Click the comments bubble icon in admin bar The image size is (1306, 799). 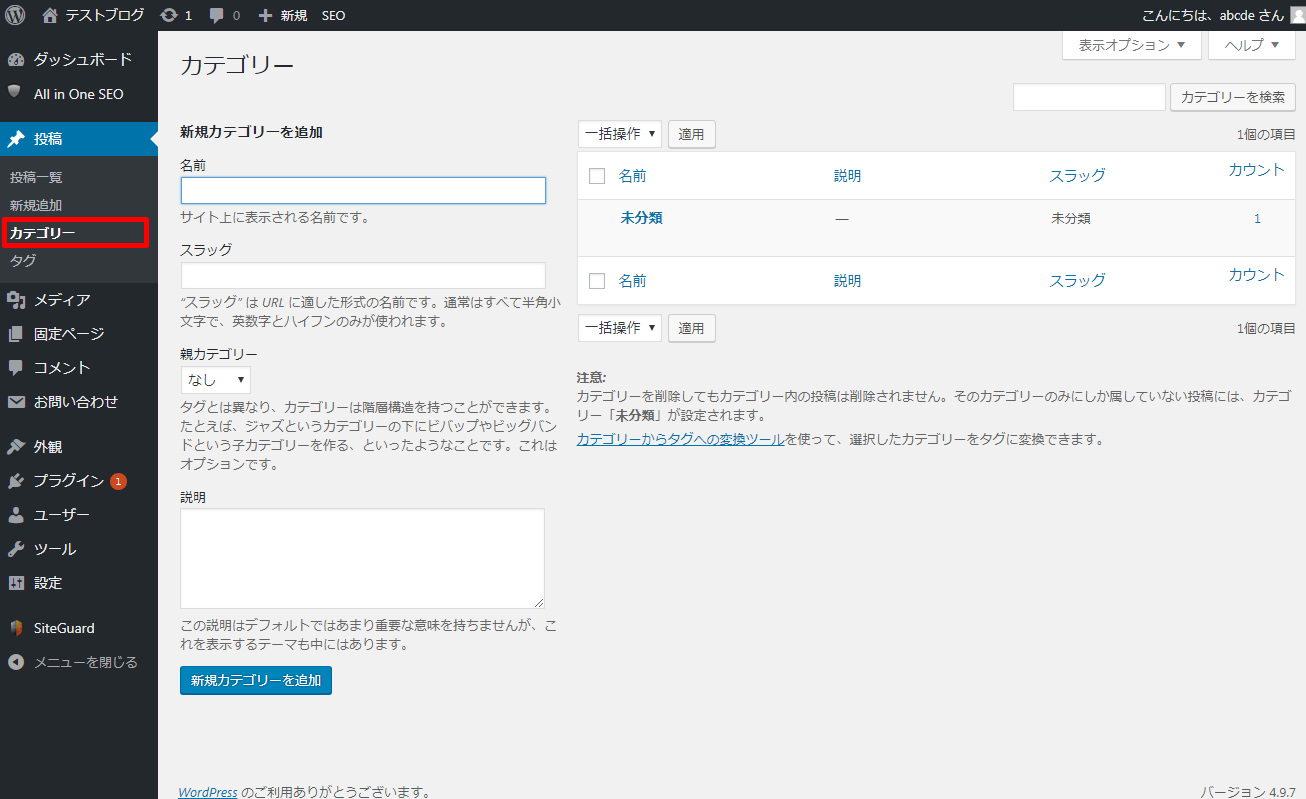point(217,16)
